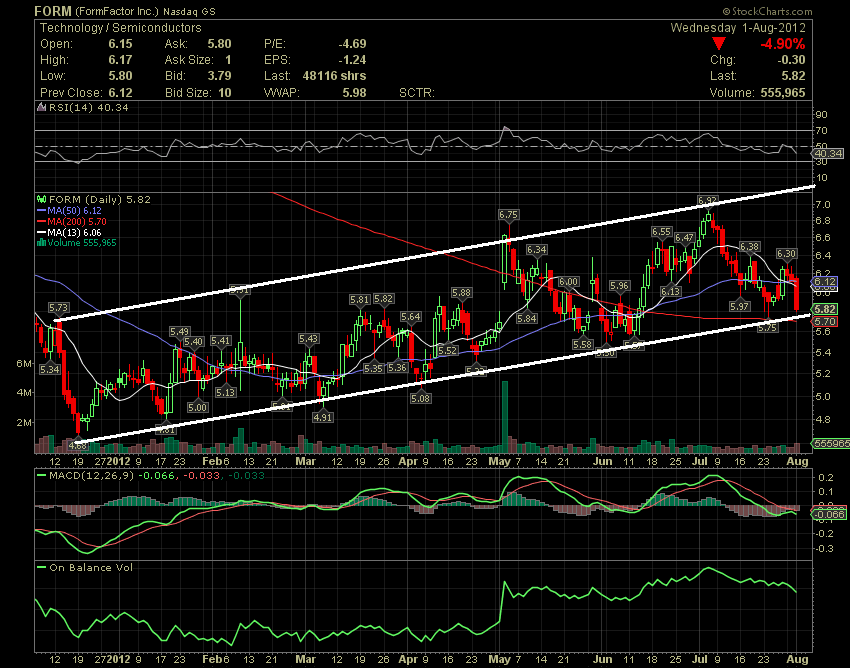Click the On Balance Vol panel label
The image size is (850, 668).
(91, 568)
